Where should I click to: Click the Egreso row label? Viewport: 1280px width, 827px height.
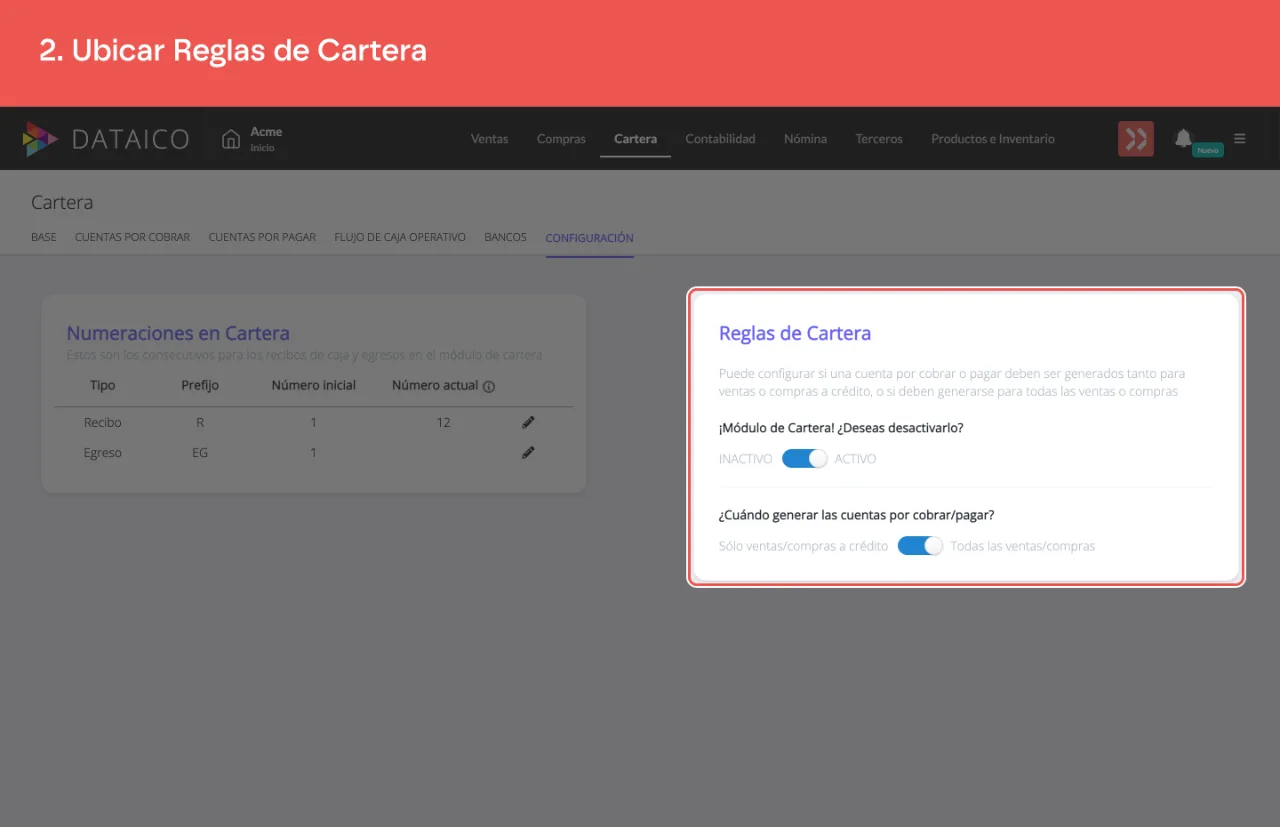103,452
